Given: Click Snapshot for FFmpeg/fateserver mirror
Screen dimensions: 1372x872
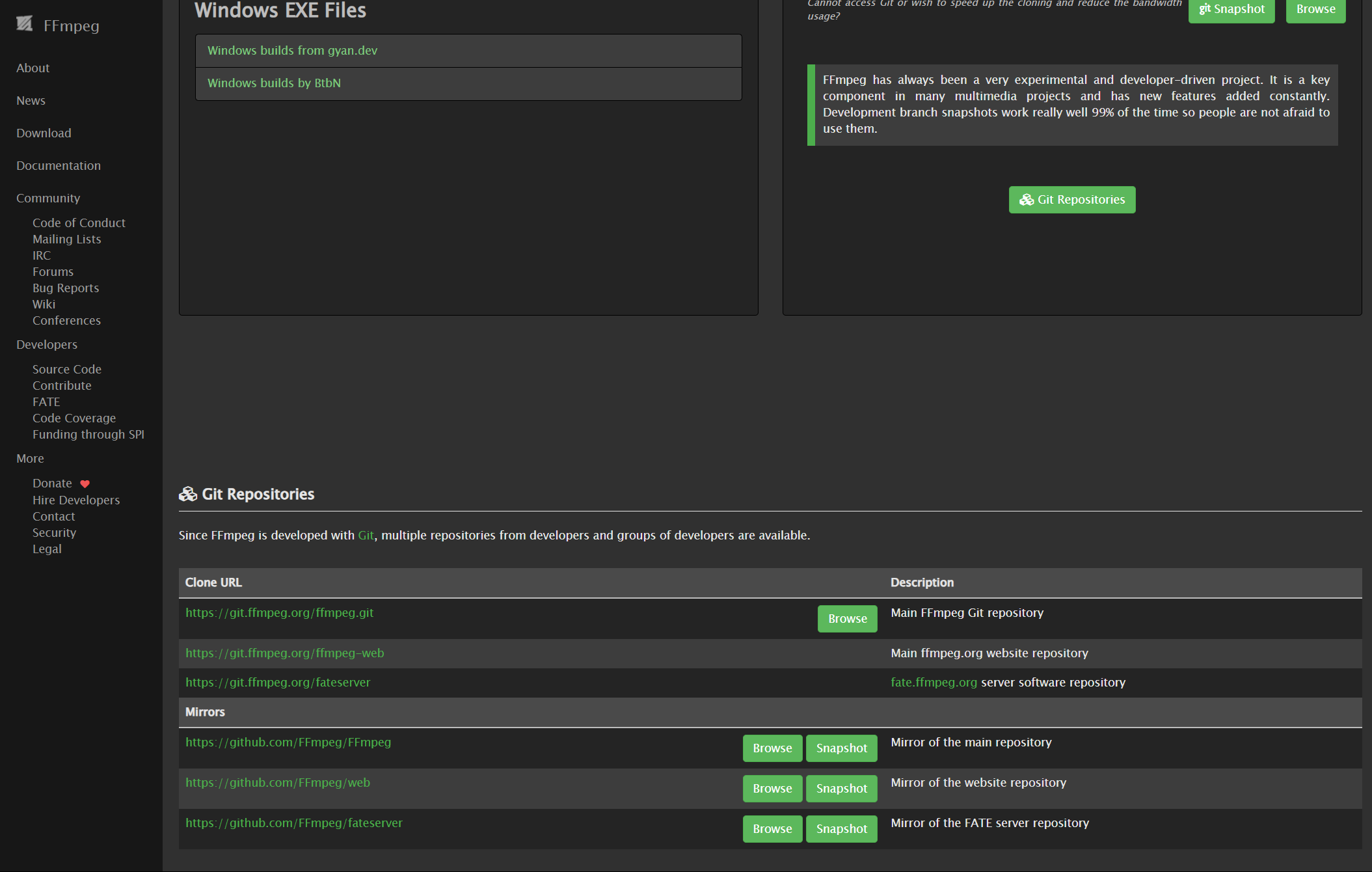Looking at the screenshot, I should [x=841, y=829].
